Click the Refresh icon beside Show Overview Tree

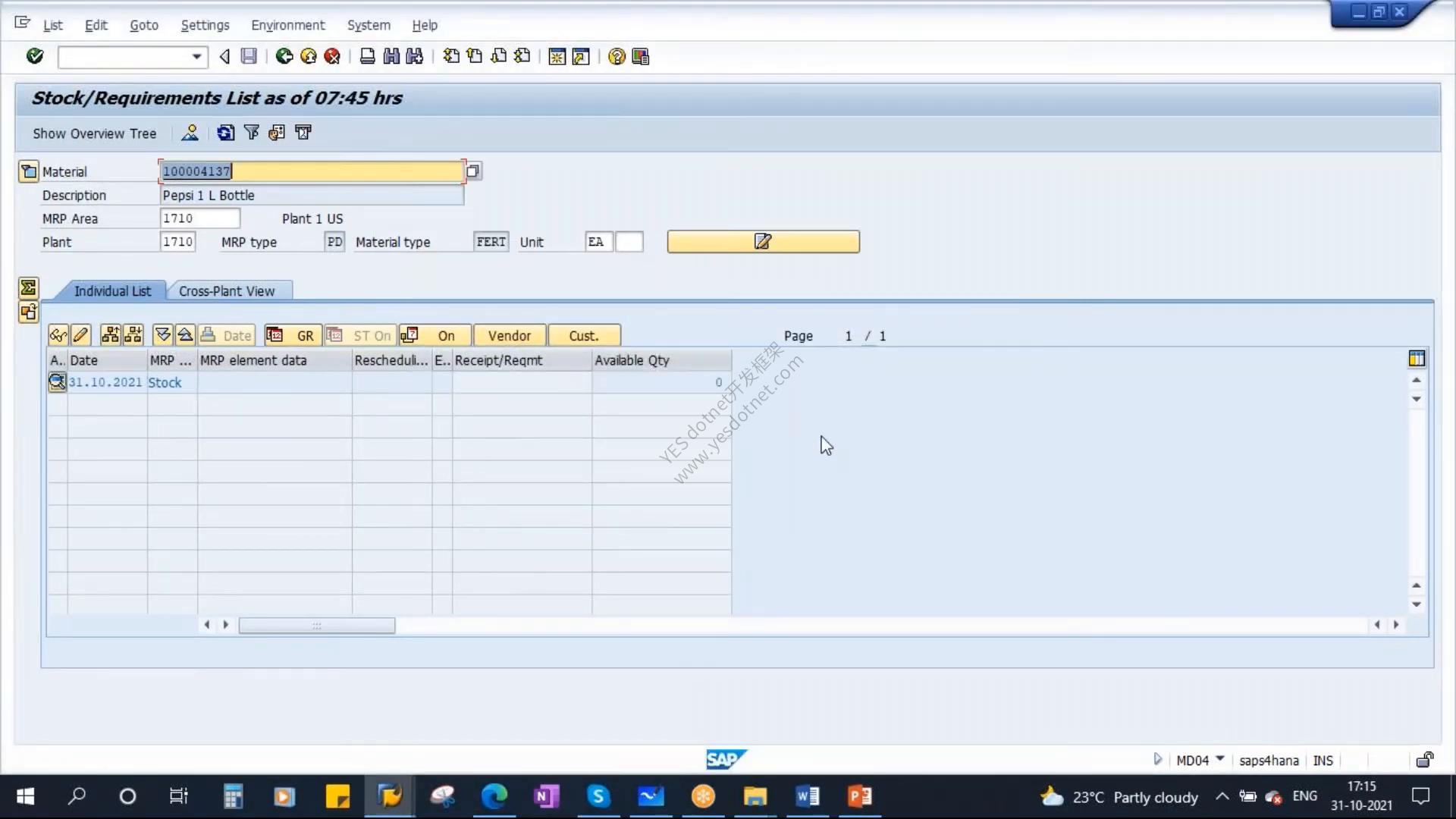coord(225,133)
